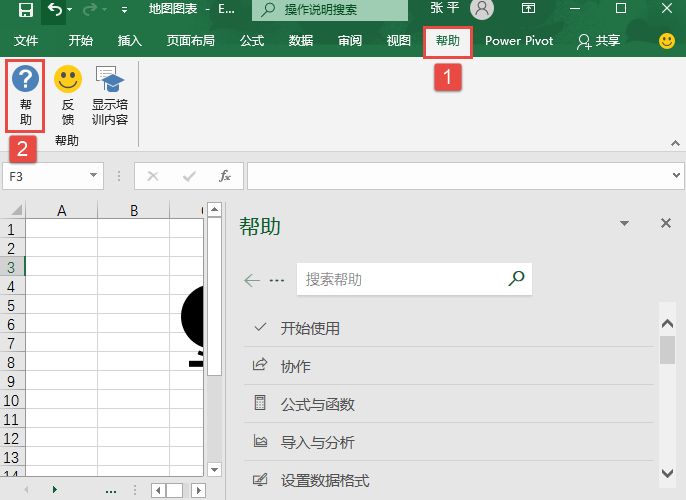Click the green next-sheet navigation arrow
Image resolution: width=686 pixels, height=500 pixels.
point(54,489)
